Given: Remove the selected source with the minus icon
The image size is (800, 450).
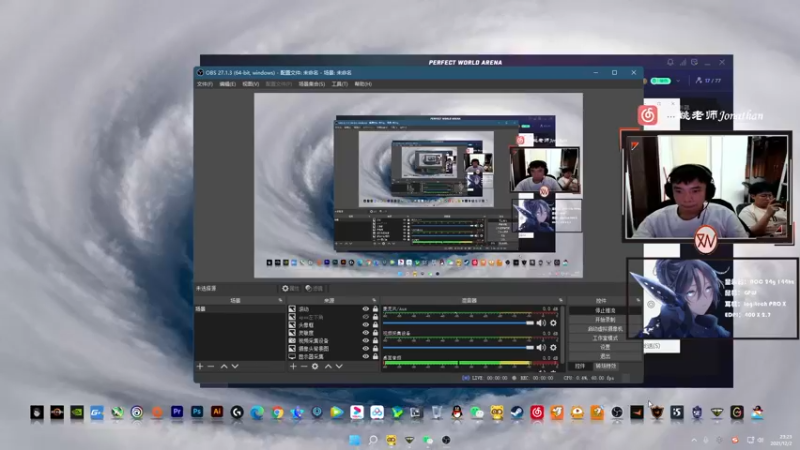Looking at the screenshot, I should tap(304, 366).
